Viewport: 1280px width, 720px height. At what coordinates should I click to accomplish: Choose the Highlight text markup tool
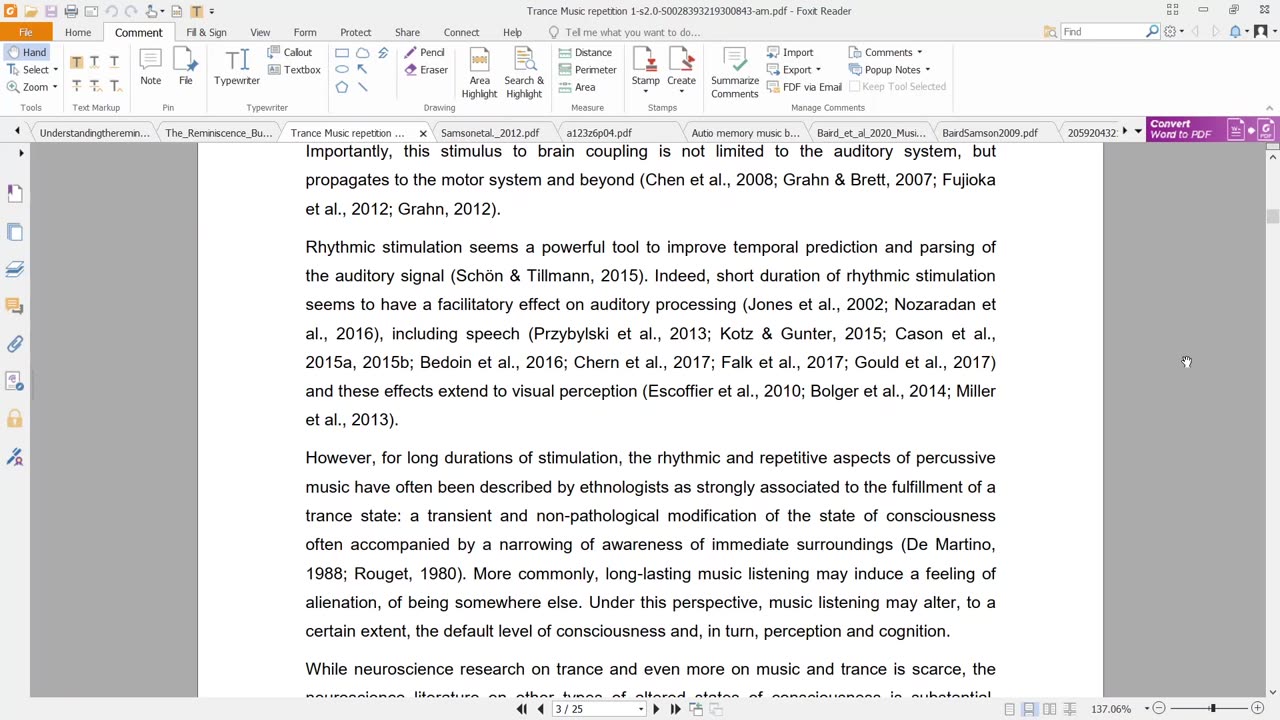tap(76, 62)
